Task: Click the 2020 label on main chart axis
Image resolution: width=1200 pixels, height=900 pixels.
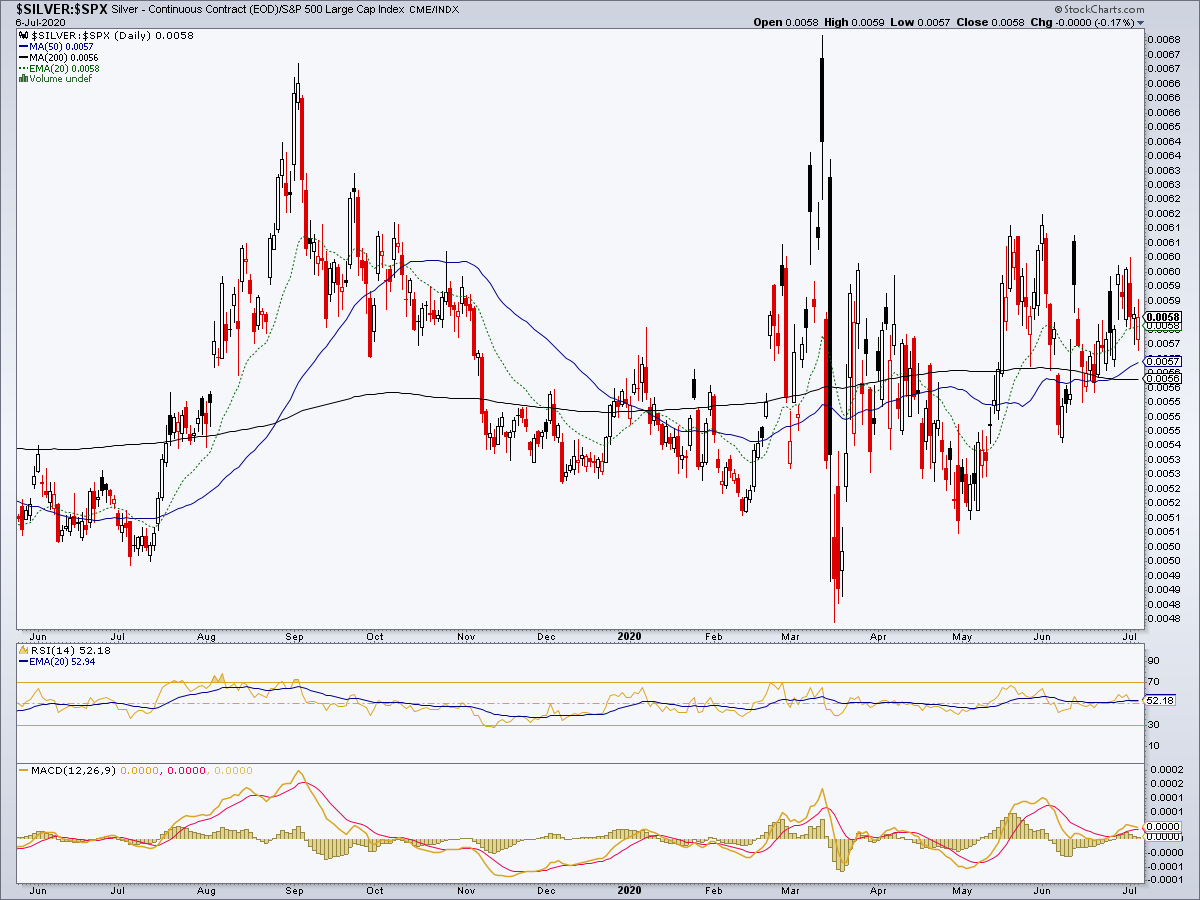Action: click(x=629, y=636)
